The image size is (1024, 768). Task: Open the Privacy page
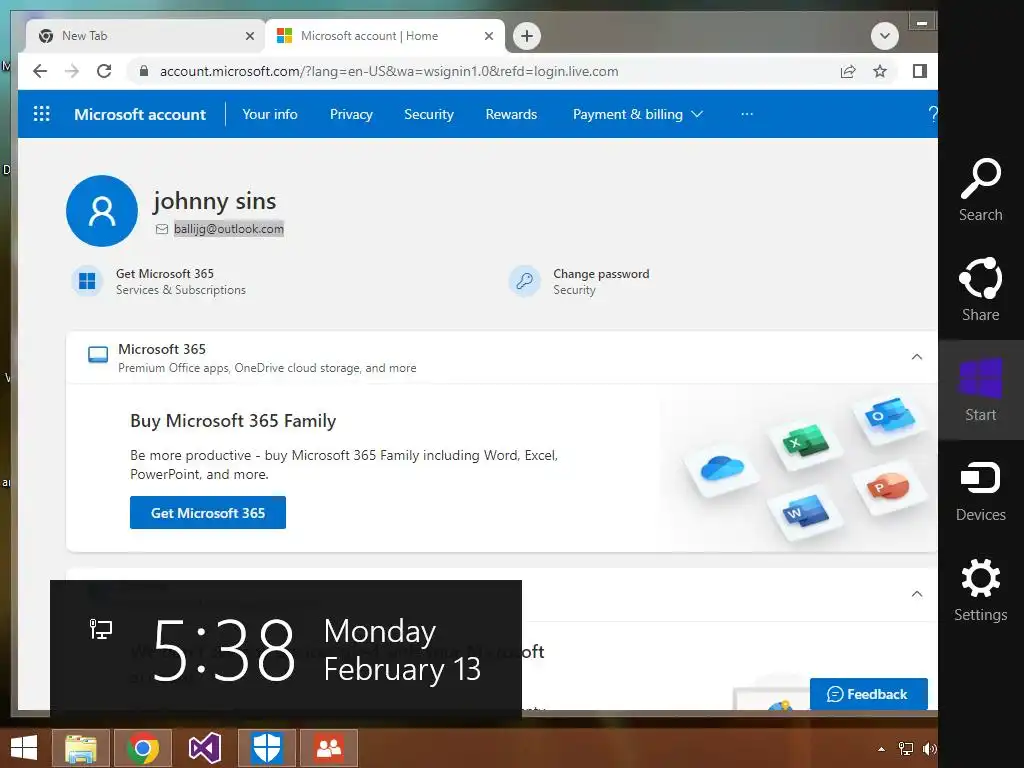(351, 114)
